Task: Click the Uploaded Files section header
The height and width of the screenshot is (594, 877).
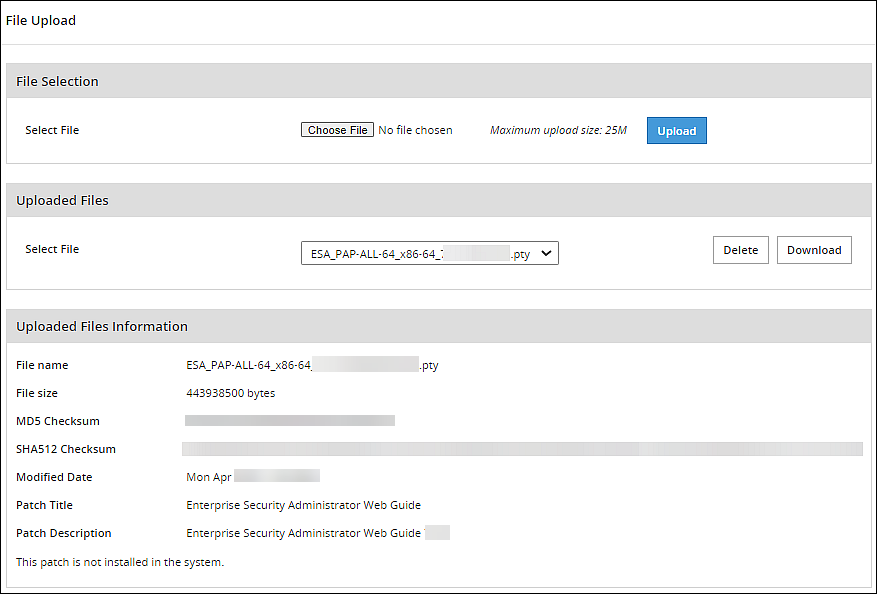Action: tap(62, 200)
